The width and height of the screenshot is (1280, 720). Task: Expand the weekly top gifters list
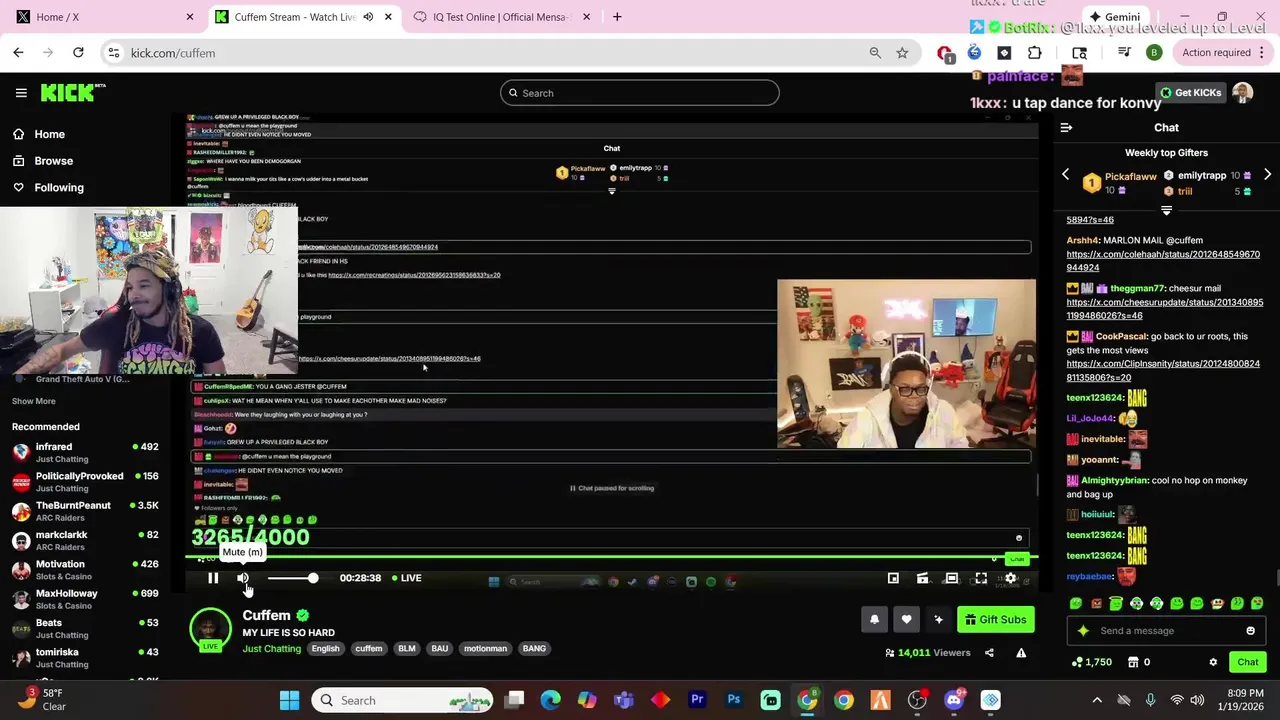pos(1166,210)
